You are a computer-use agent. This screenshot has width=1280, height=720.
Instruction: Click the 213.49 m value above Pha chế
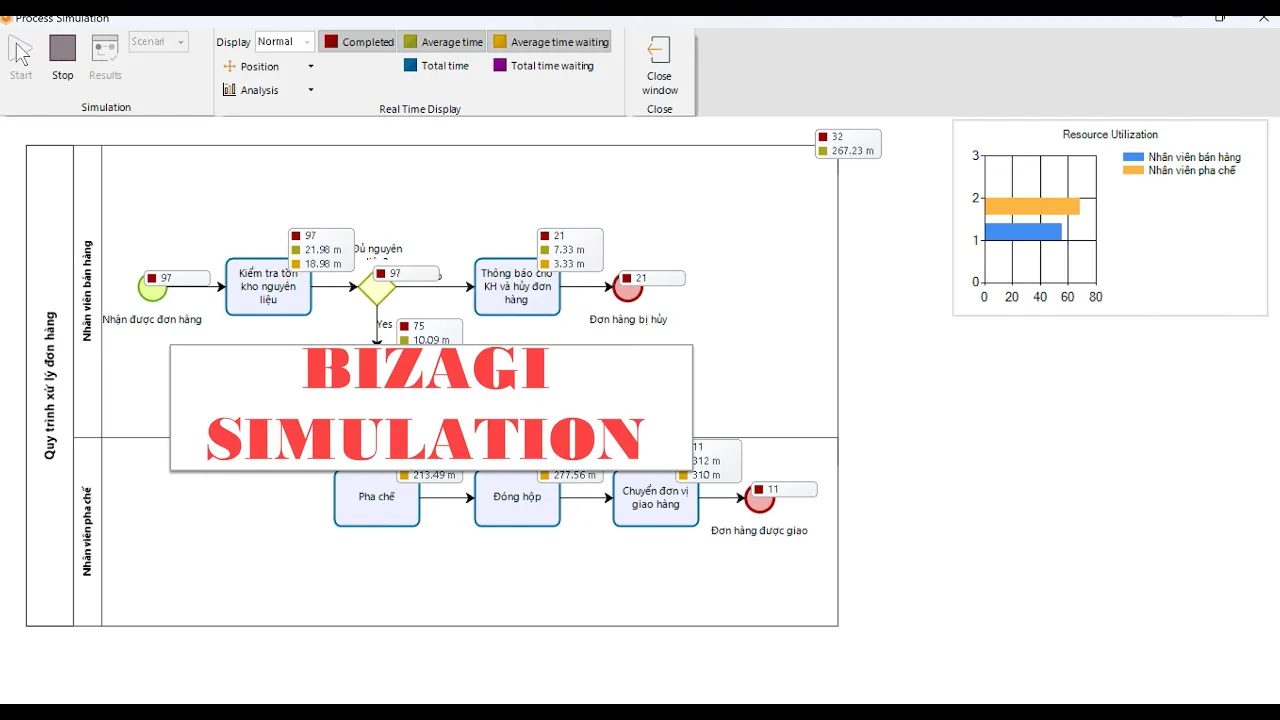(434, 475)
